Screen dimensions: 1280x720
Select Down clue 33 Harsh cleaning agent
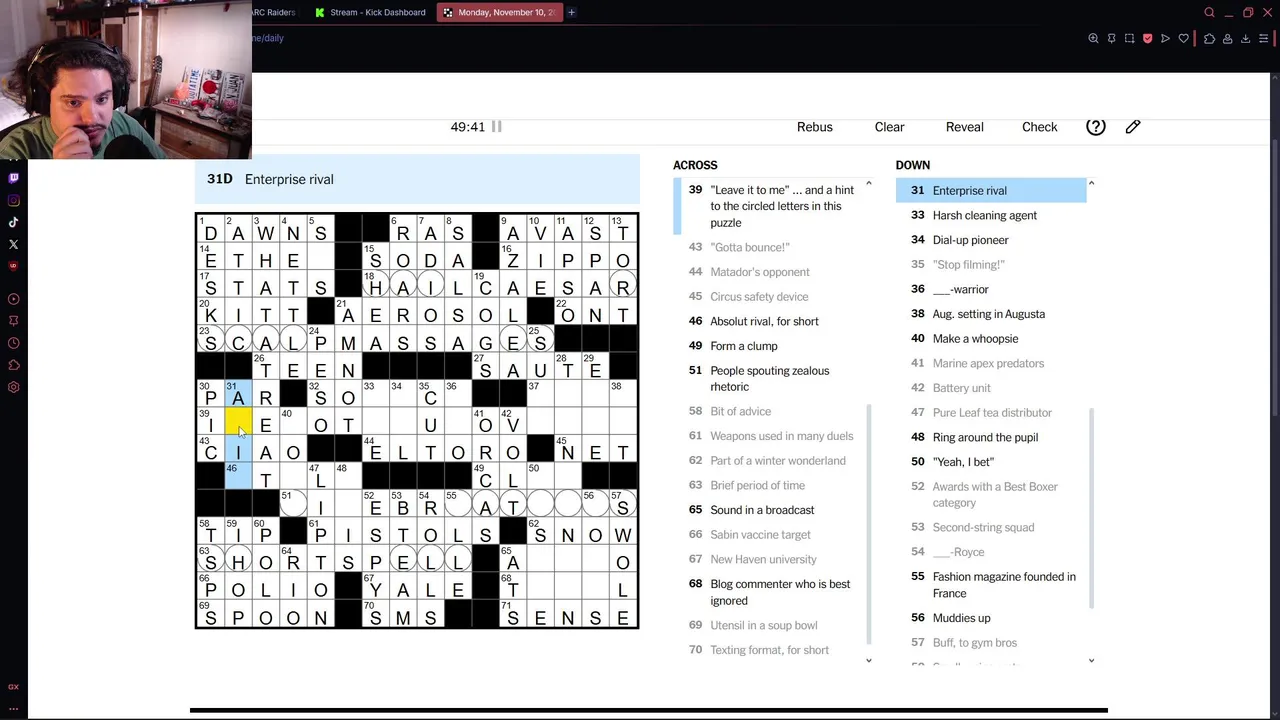[991, 215]
